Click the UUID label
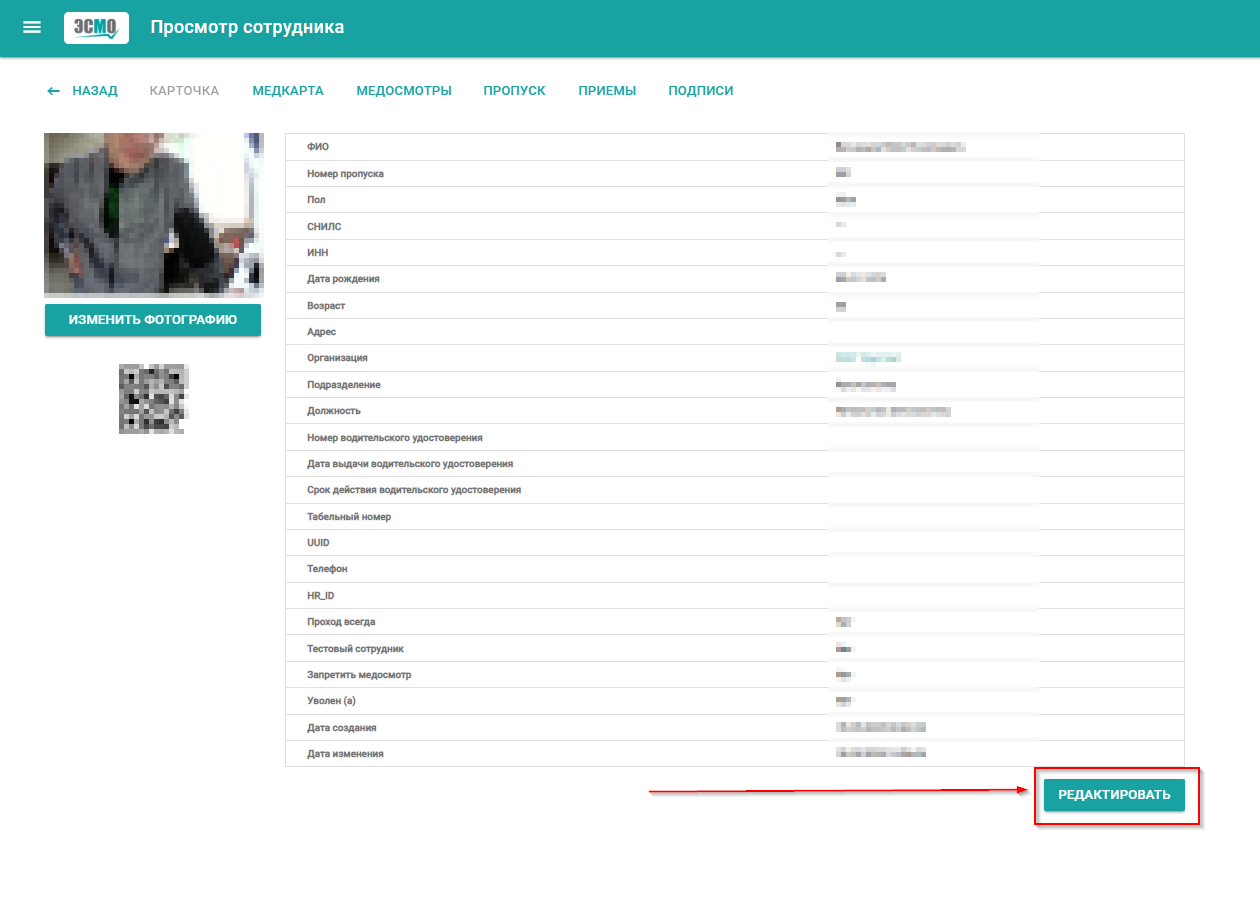This screenshot has width=1260, height=906. click(318, 543)
